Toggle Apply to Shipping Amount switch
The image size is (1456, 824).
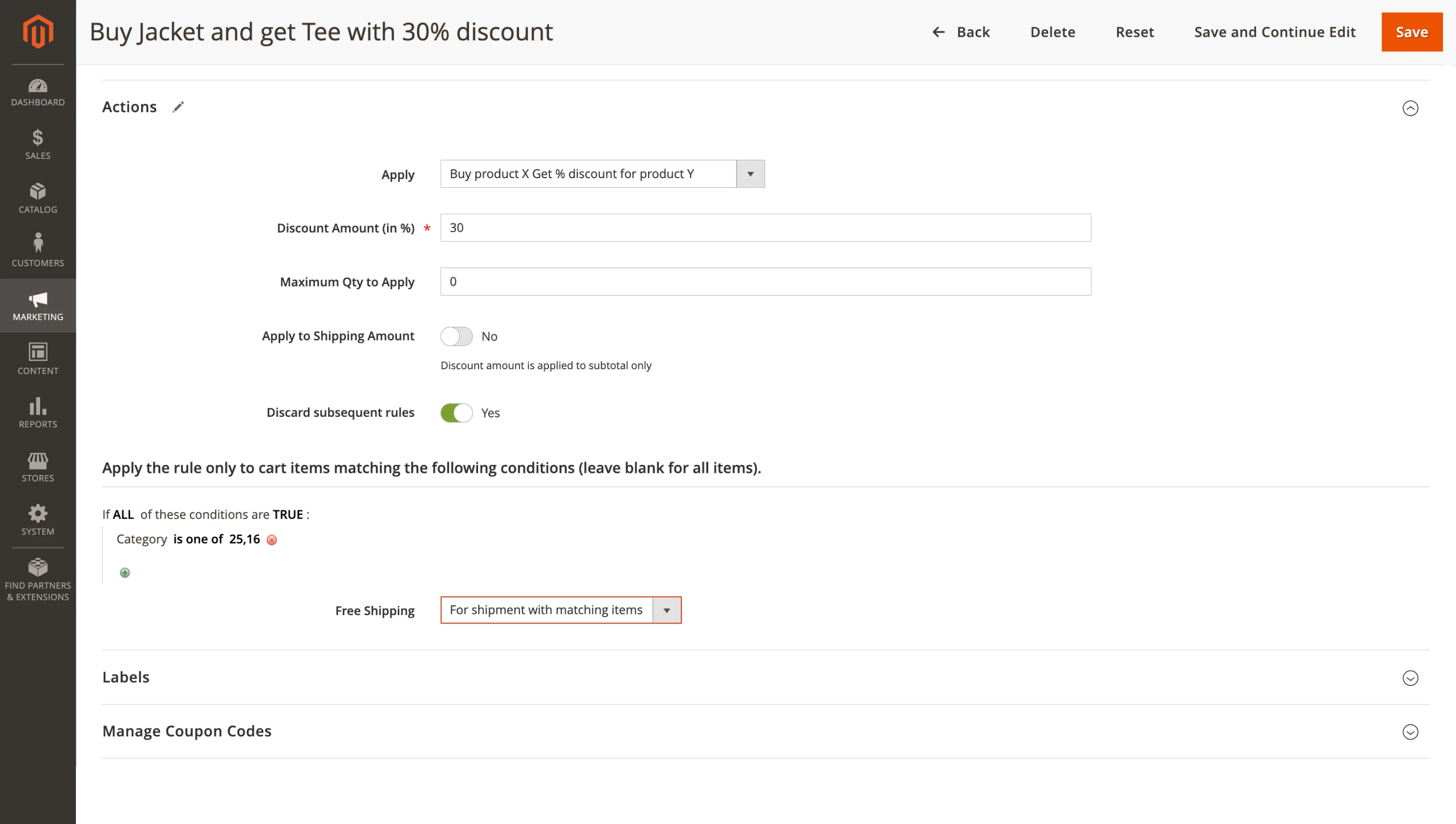tap(456, 336)
